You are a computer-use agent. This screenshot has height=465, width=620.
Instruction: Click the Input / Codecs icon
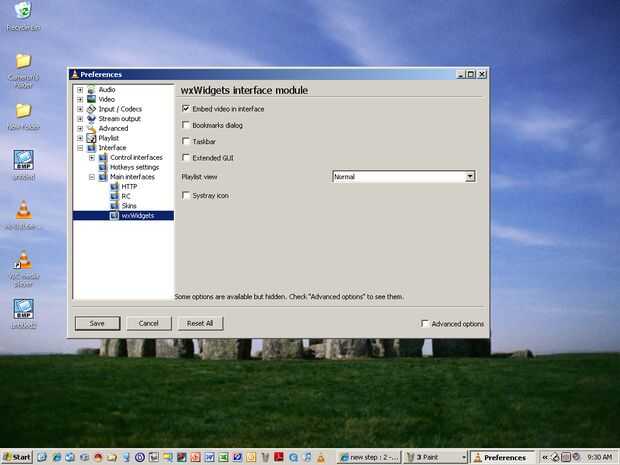pos(91,109)
